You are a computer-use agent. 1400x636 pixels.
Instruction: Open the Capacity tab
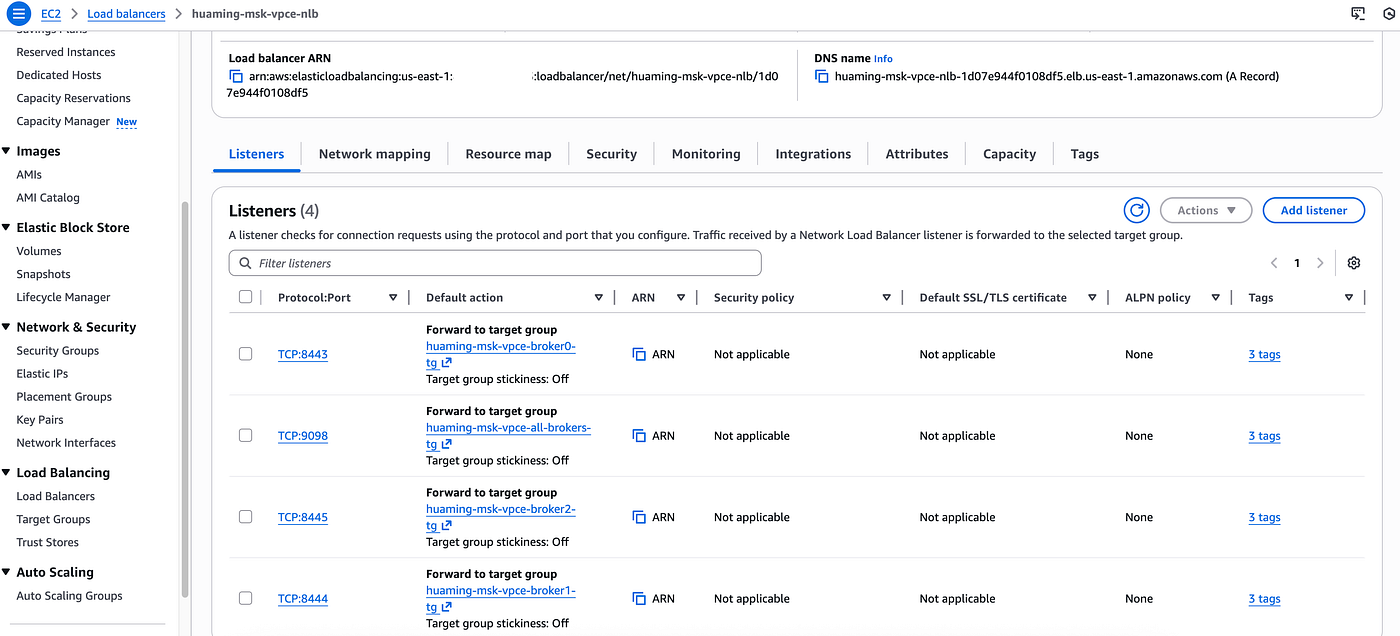(x=1010, y=154)
